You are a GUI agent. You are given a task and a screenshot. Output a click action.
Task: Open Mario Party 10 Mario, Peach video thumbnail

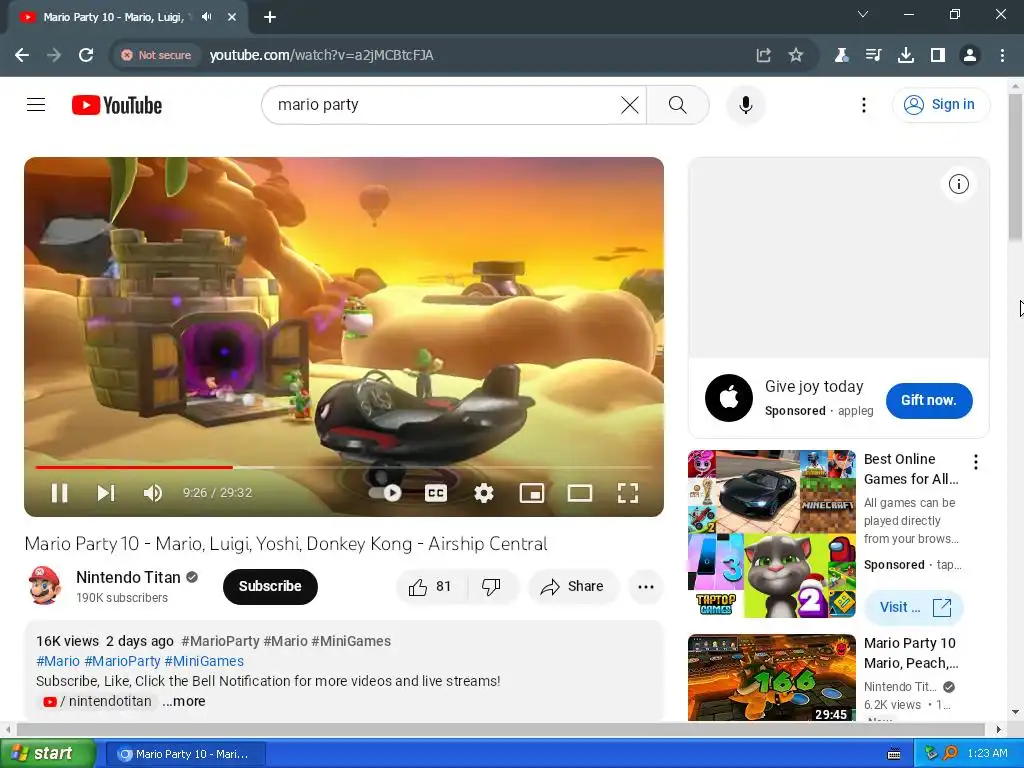(771, 677)
